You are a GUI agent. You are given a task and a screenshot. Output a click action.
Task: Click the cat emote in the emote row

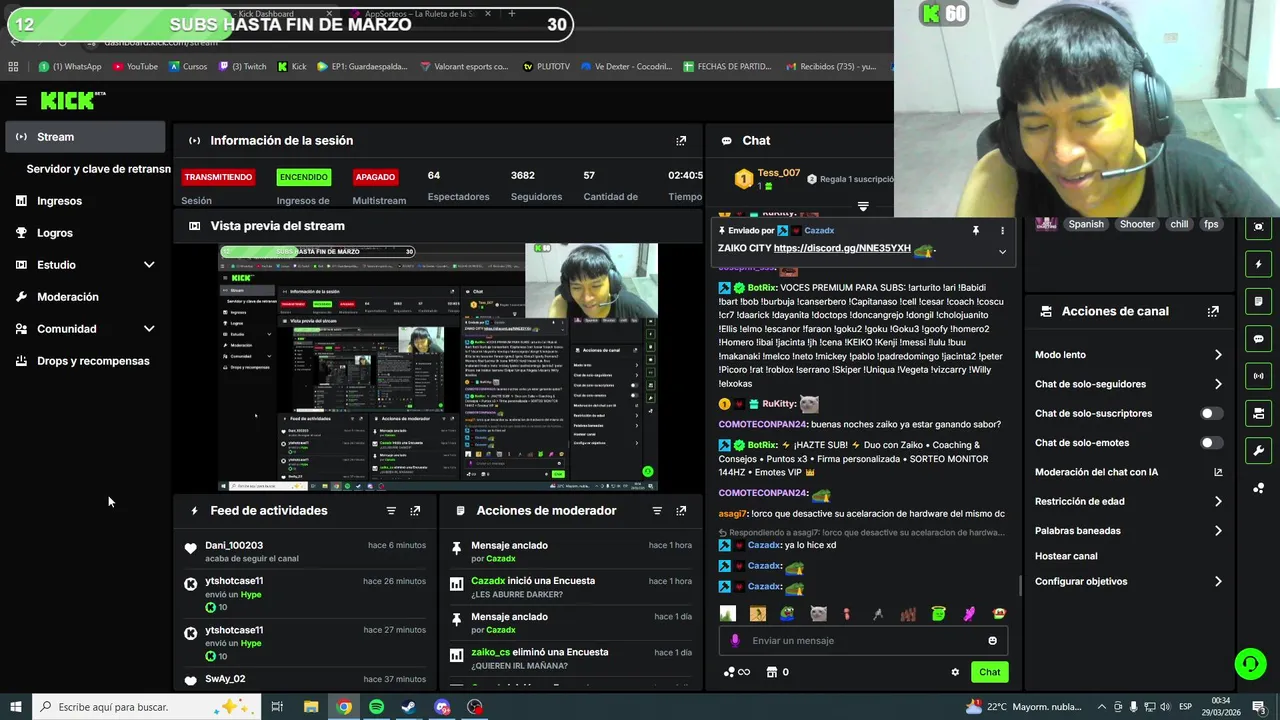pyautogui.click(x=818, y=614)
